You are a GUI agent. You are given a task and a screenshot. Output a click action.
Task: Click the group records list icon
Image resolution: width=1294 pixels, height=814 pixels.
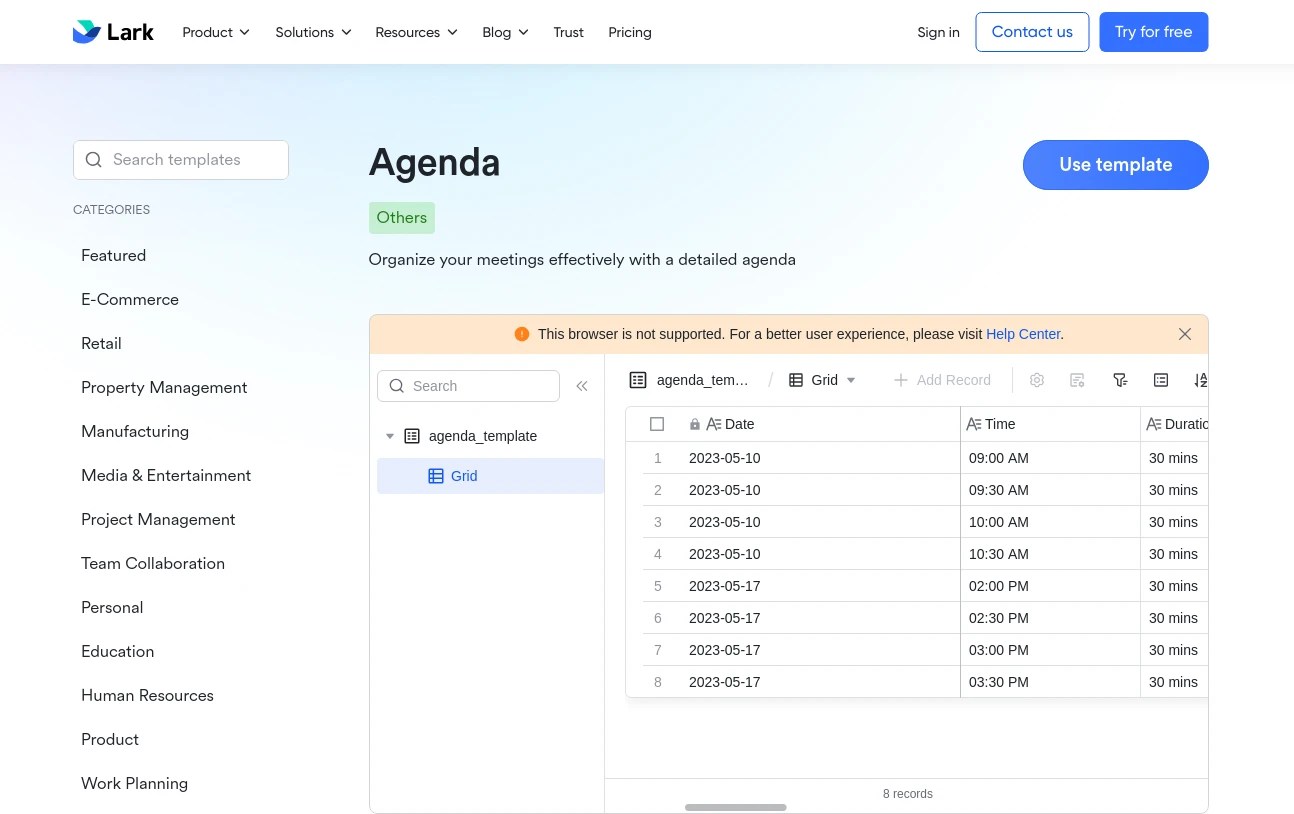tap(1161, 380)
